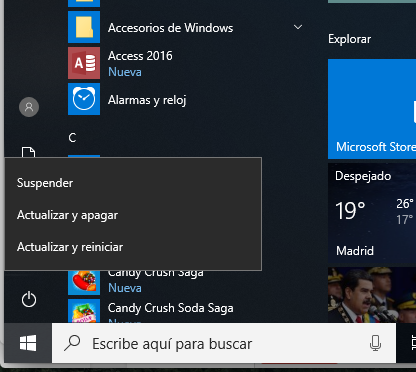Select Suspender from the power menu
The width and height of the screenshot is (416, 372).
point(133,183)
